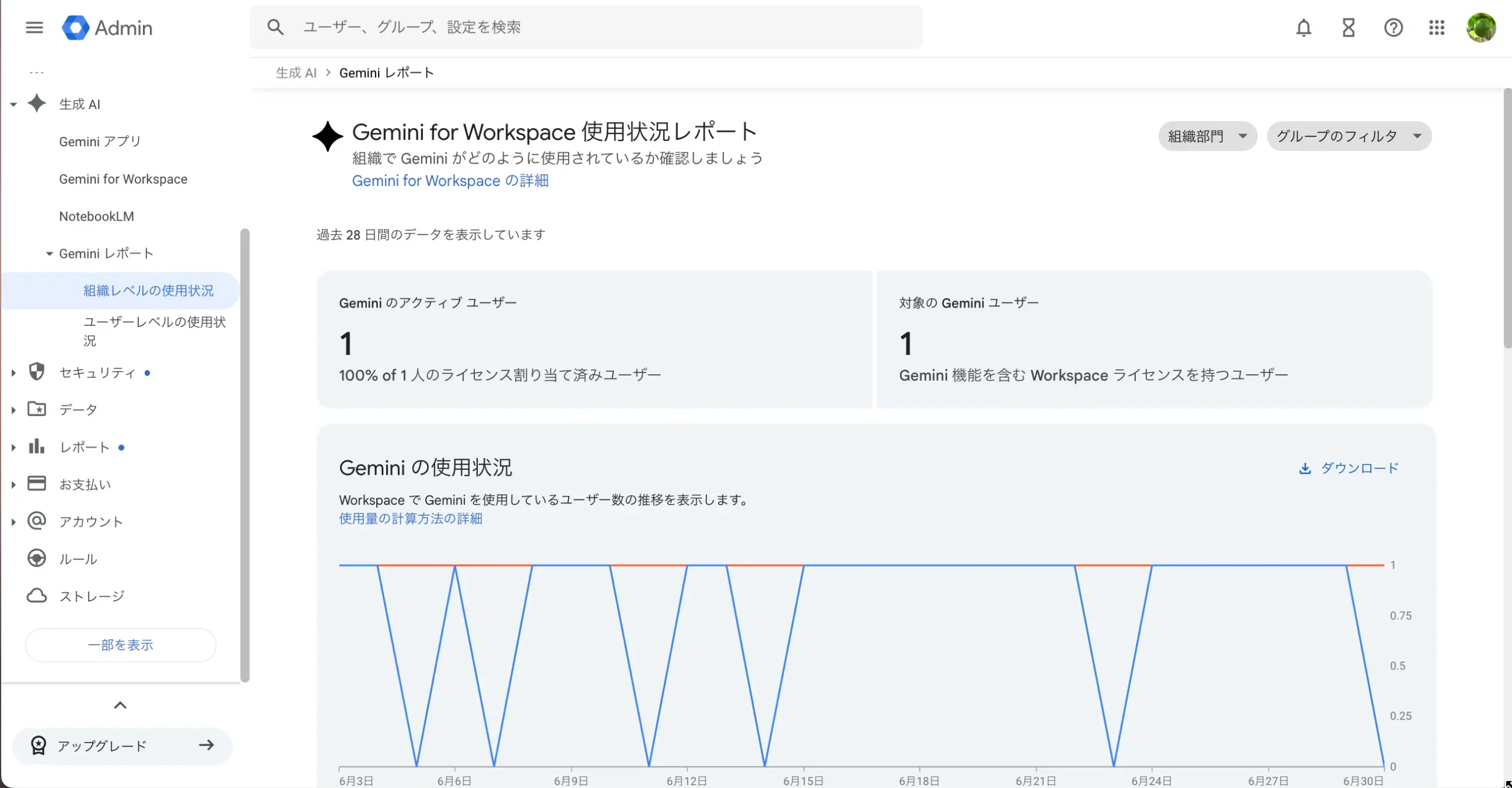Click the 一部を表示 button
The height and width of the screenshot is (788, 1512).
click(x=120, y=645)
